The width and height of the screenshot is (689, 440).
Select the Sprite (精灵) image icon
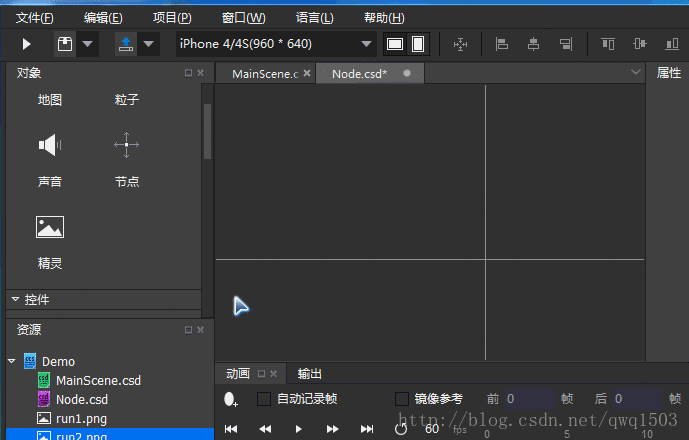pyautogui.click(x=50, y=227)
